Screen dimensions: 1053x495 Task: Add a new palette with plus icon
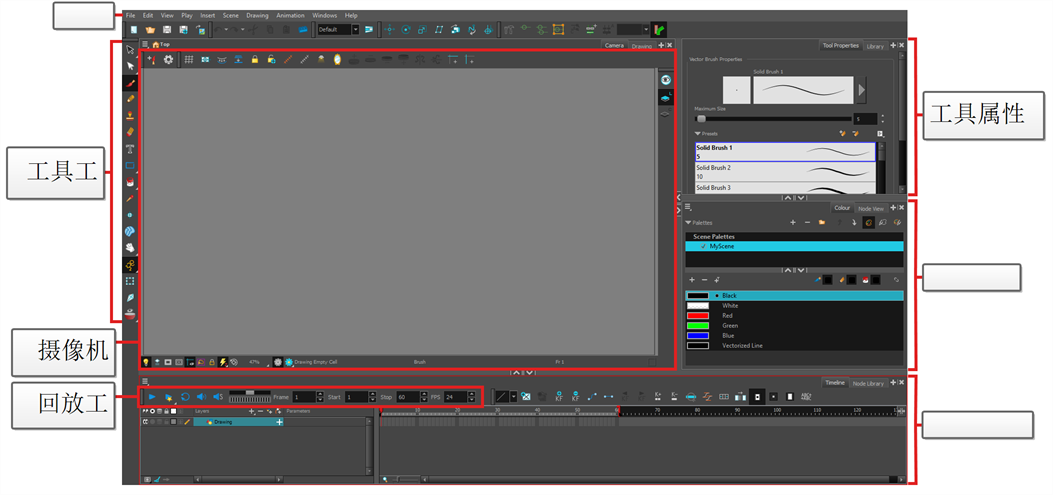[x=792, y=222]
